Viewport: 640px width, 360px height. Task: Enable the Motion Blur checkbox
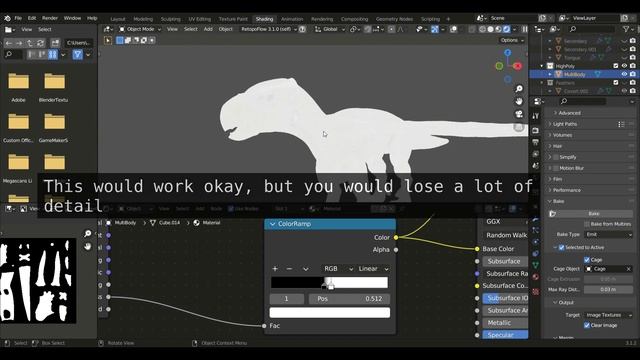[556, 168]
